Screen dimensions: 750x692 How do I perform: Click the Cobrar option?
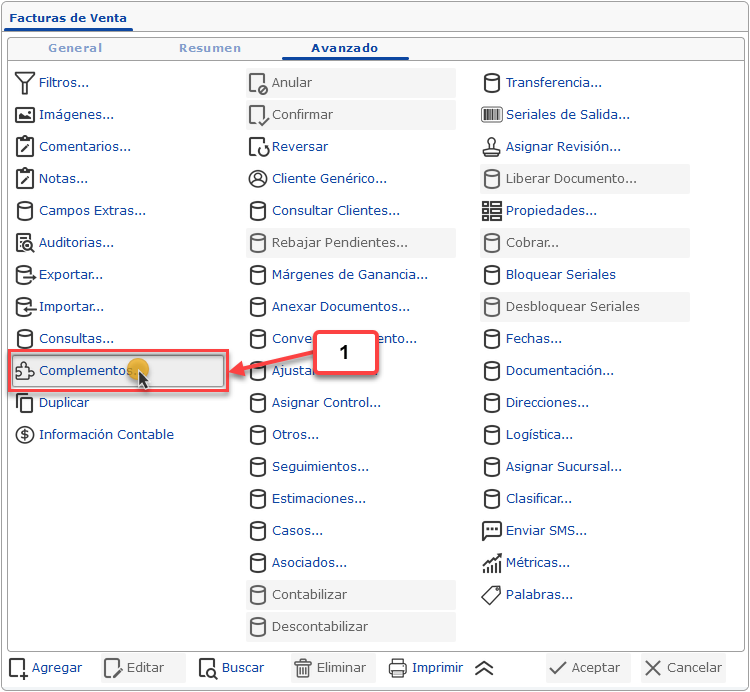[x=585, y=242]
